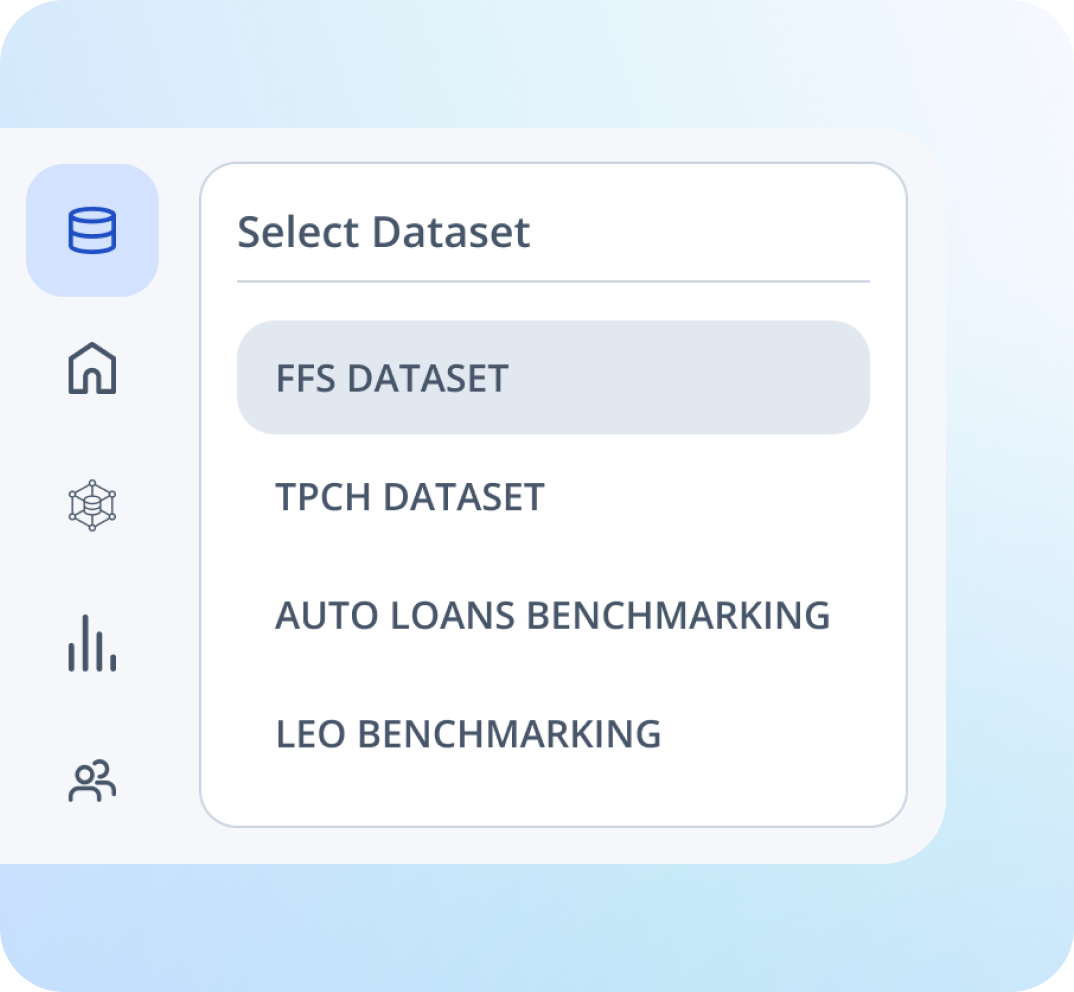Go to the home icon
This screenshot has width=1074, height=992.
click(92, 369)
